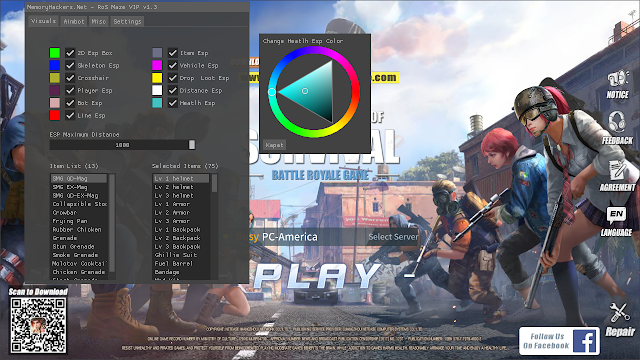Switch to the Aimbot tab

(74, 21)
